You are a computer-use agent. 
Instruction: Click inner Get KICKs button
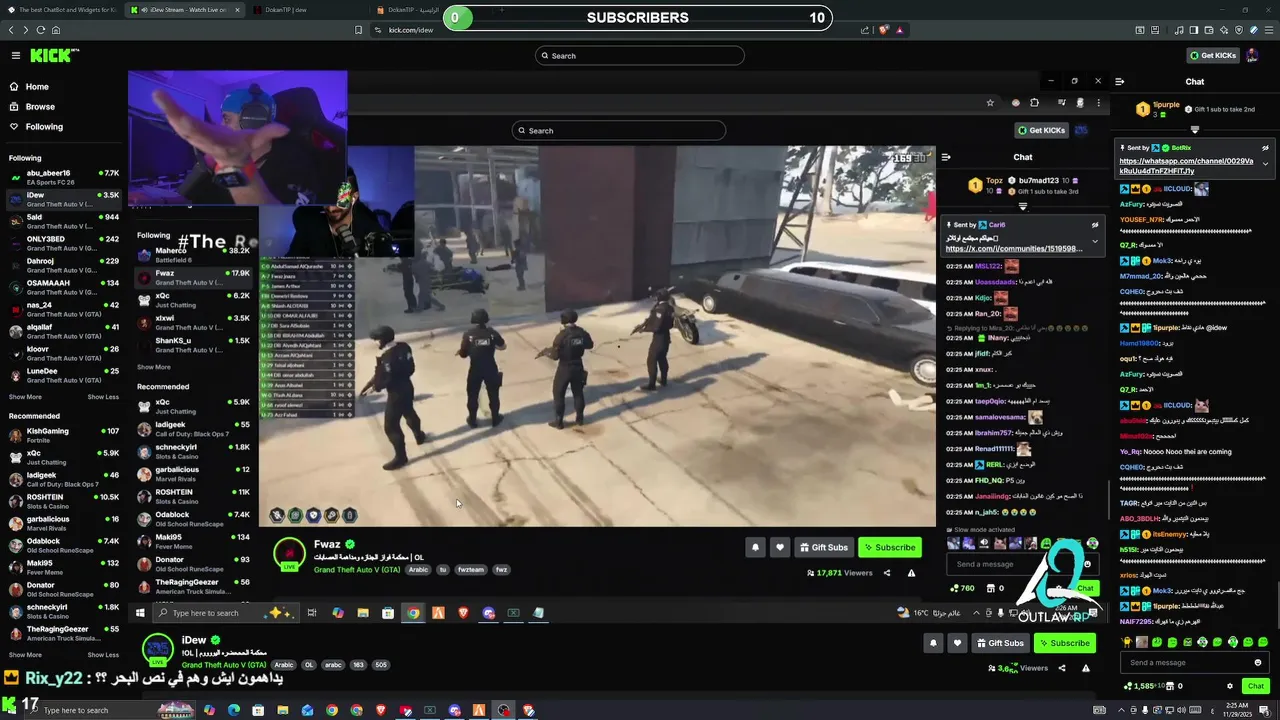[x=1040, y=131]
